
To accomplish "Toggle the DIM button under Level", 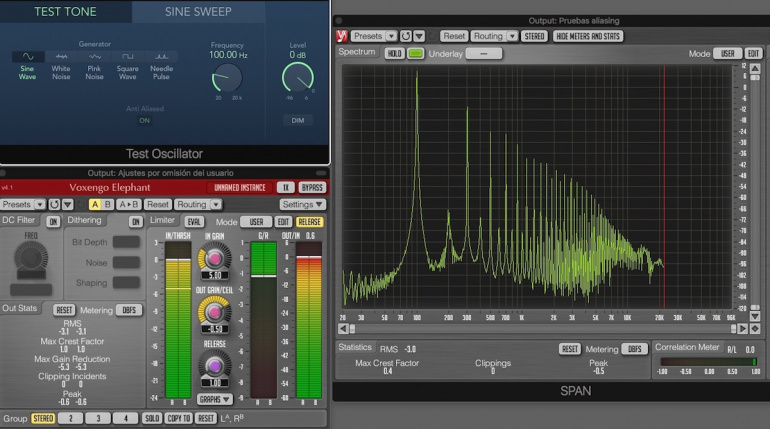I will [x=298, y=120].
